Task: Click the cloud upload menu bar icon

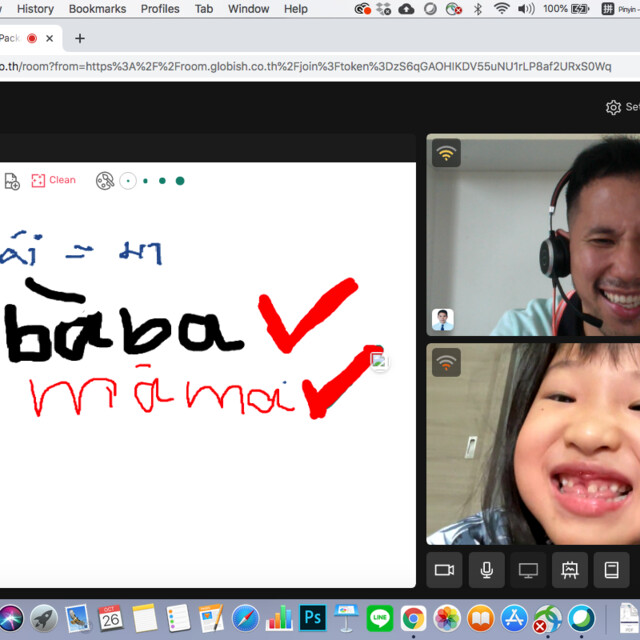Action: [x=406, y=9]
